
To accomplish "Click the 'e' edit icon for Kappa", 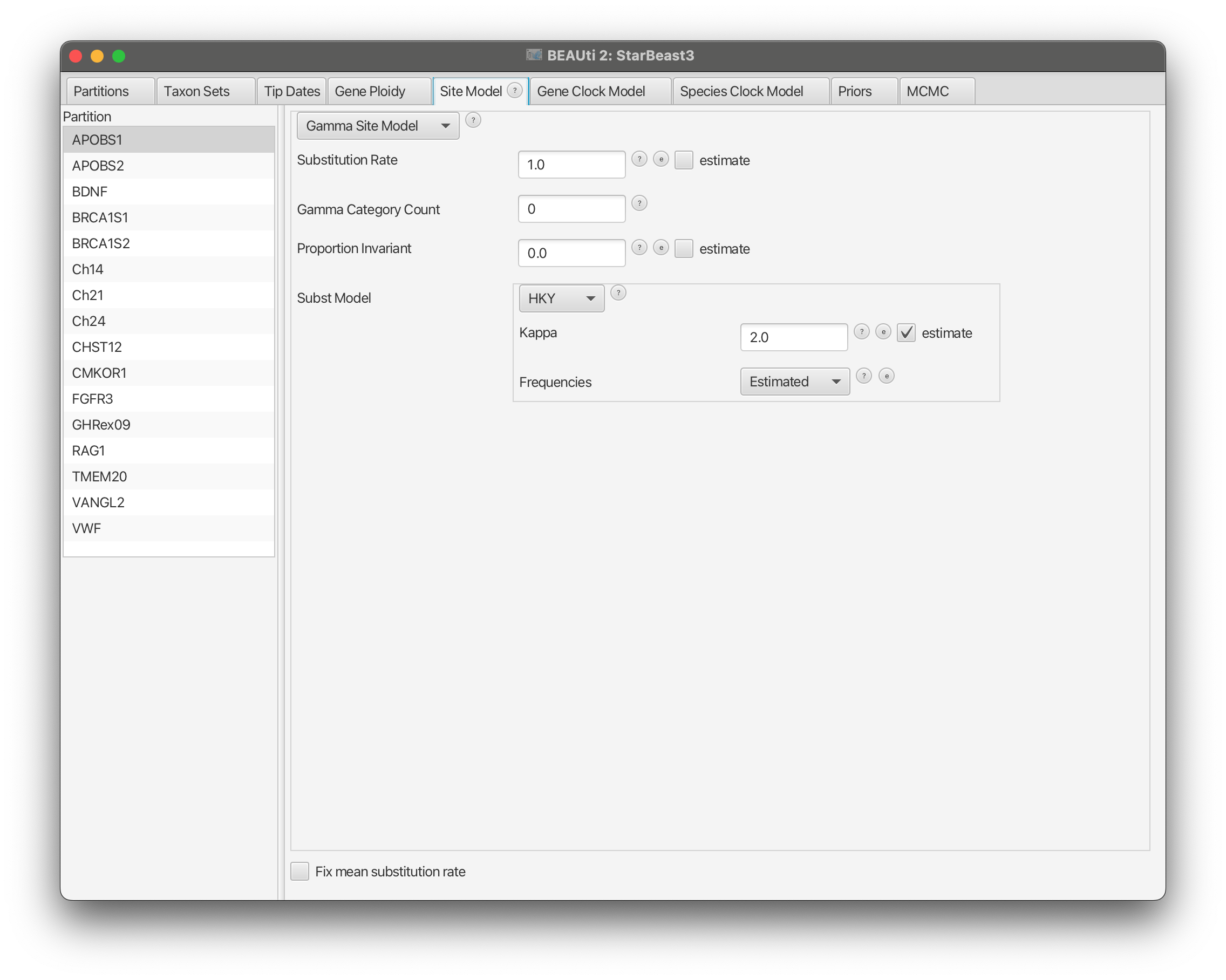I will (x=883, y=331).
